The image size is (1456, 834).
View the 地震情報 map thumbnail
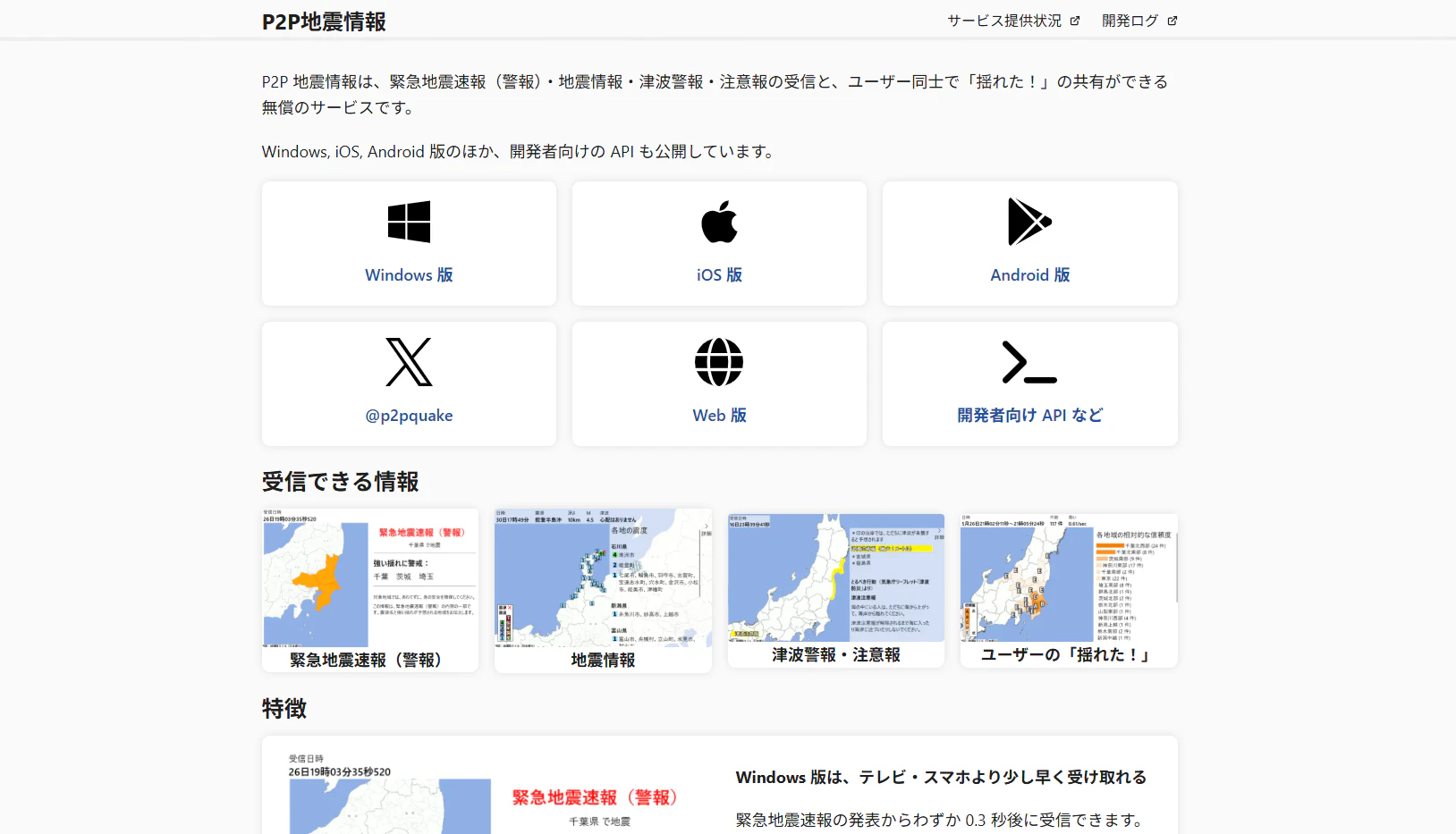click(x=603, y=578)
